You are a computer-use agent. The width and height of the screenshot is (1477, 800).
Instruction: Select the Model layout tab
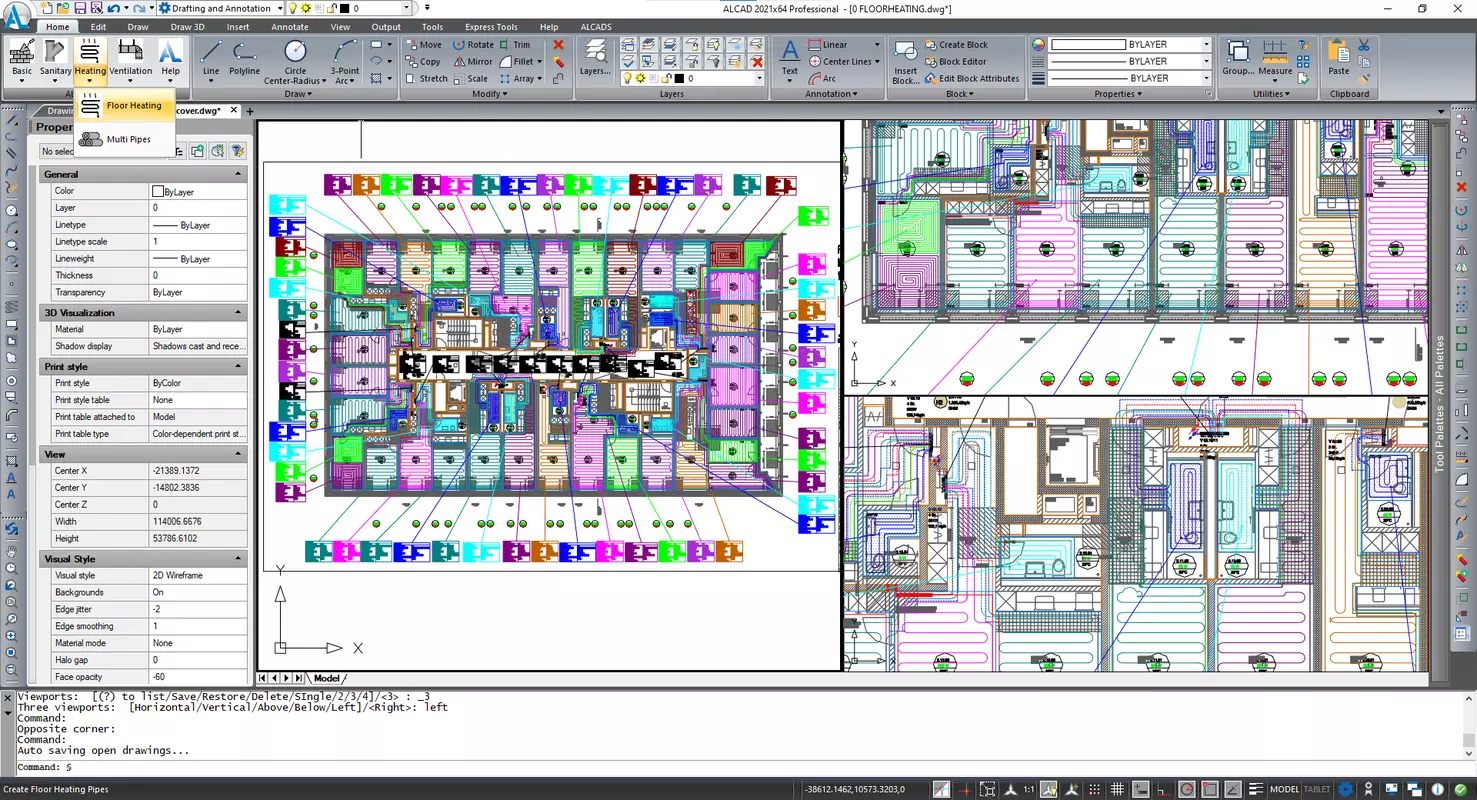(327, 678)
